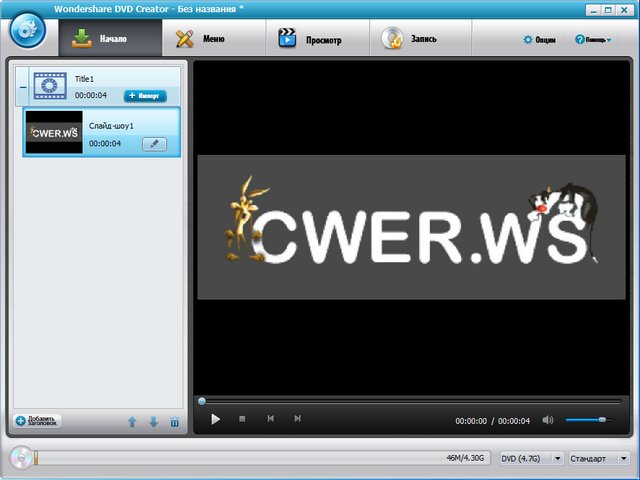640x480 pixels.
Task: Click the disc capacity bar
Action: 262,458
